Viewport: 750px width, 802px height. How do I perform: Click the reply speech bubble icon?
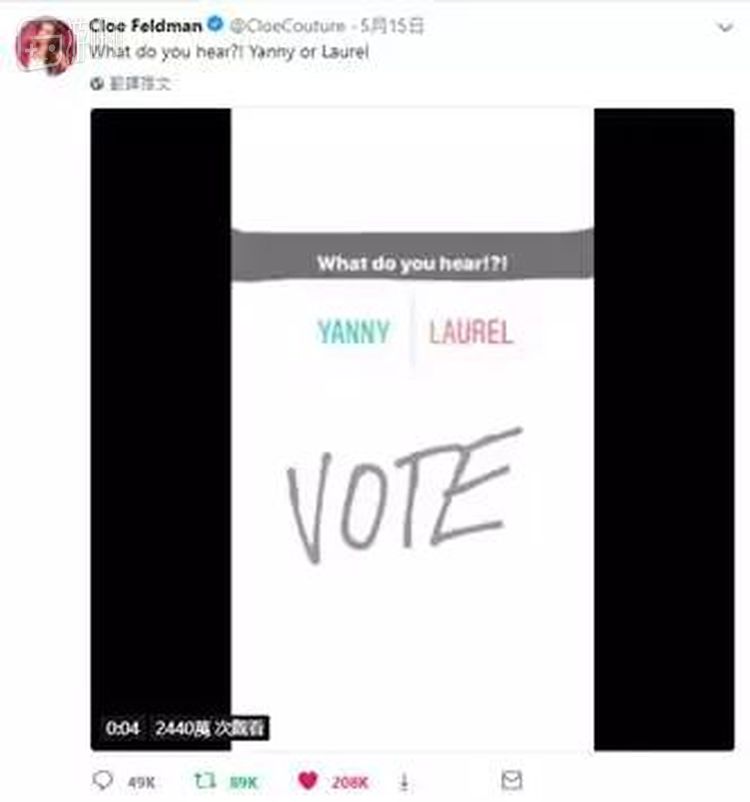pos(102,781)
